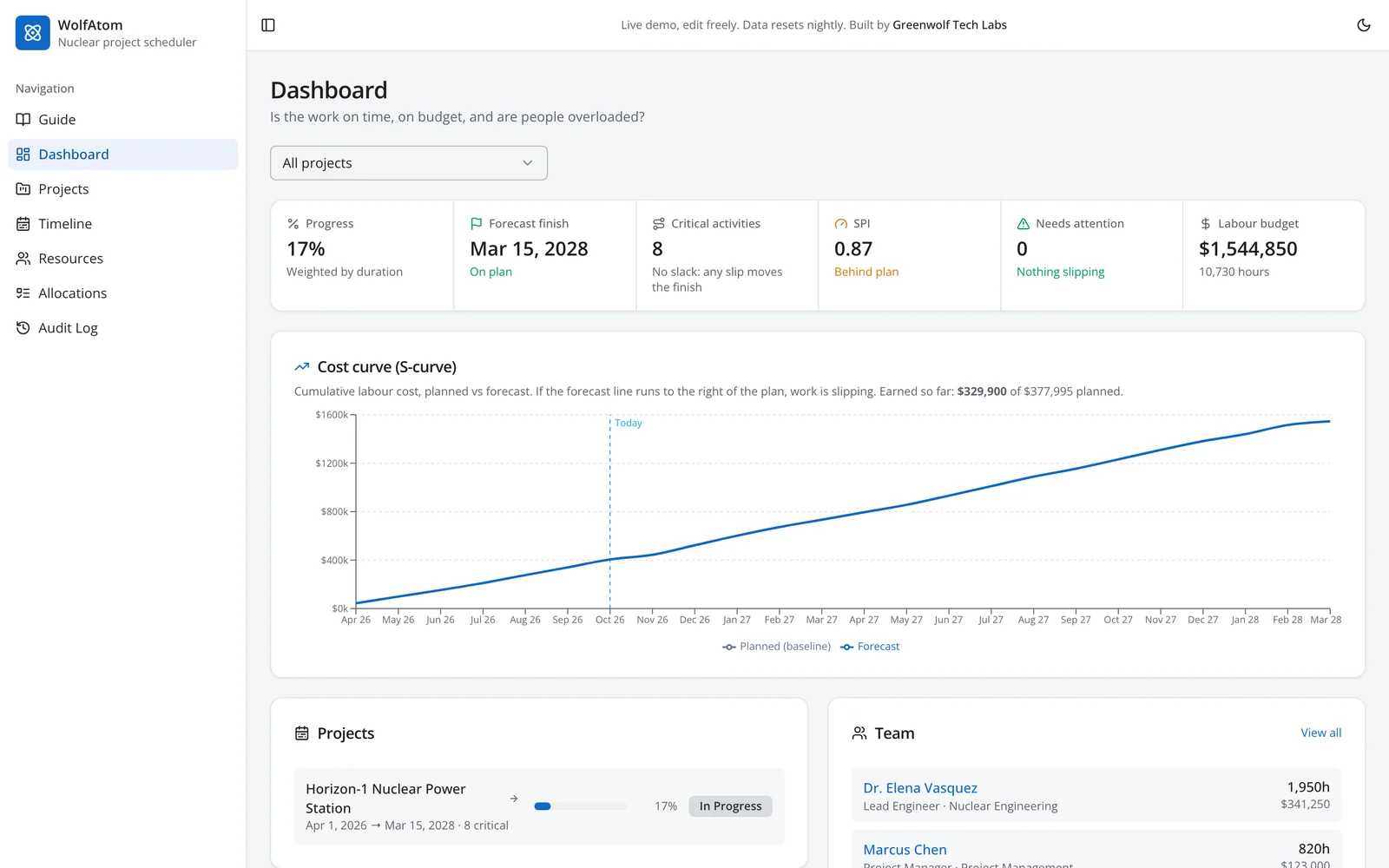Go to the Allocations page

pyautogui.click(x=122, y=293)
